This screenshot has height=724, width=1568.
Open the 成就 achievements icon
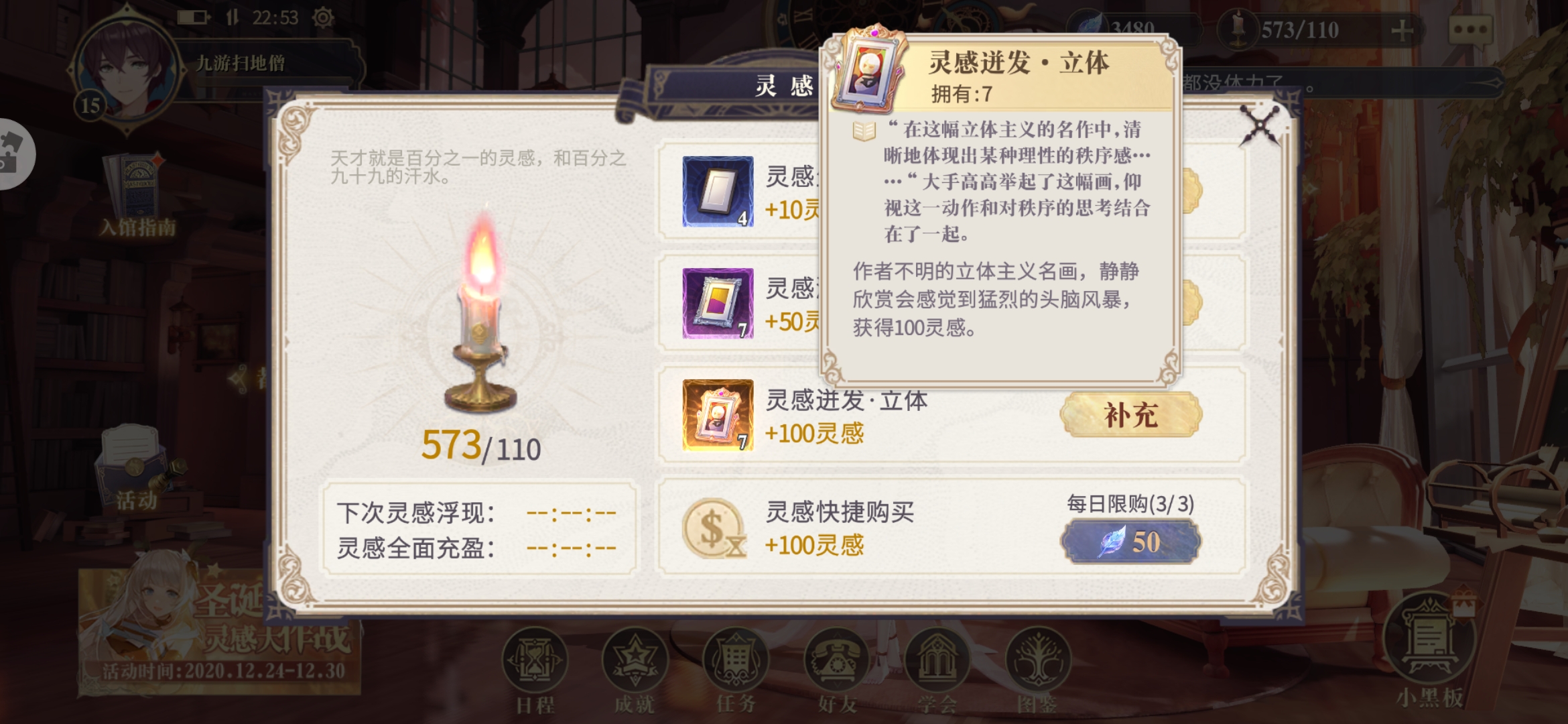click(x=635, y=661)
